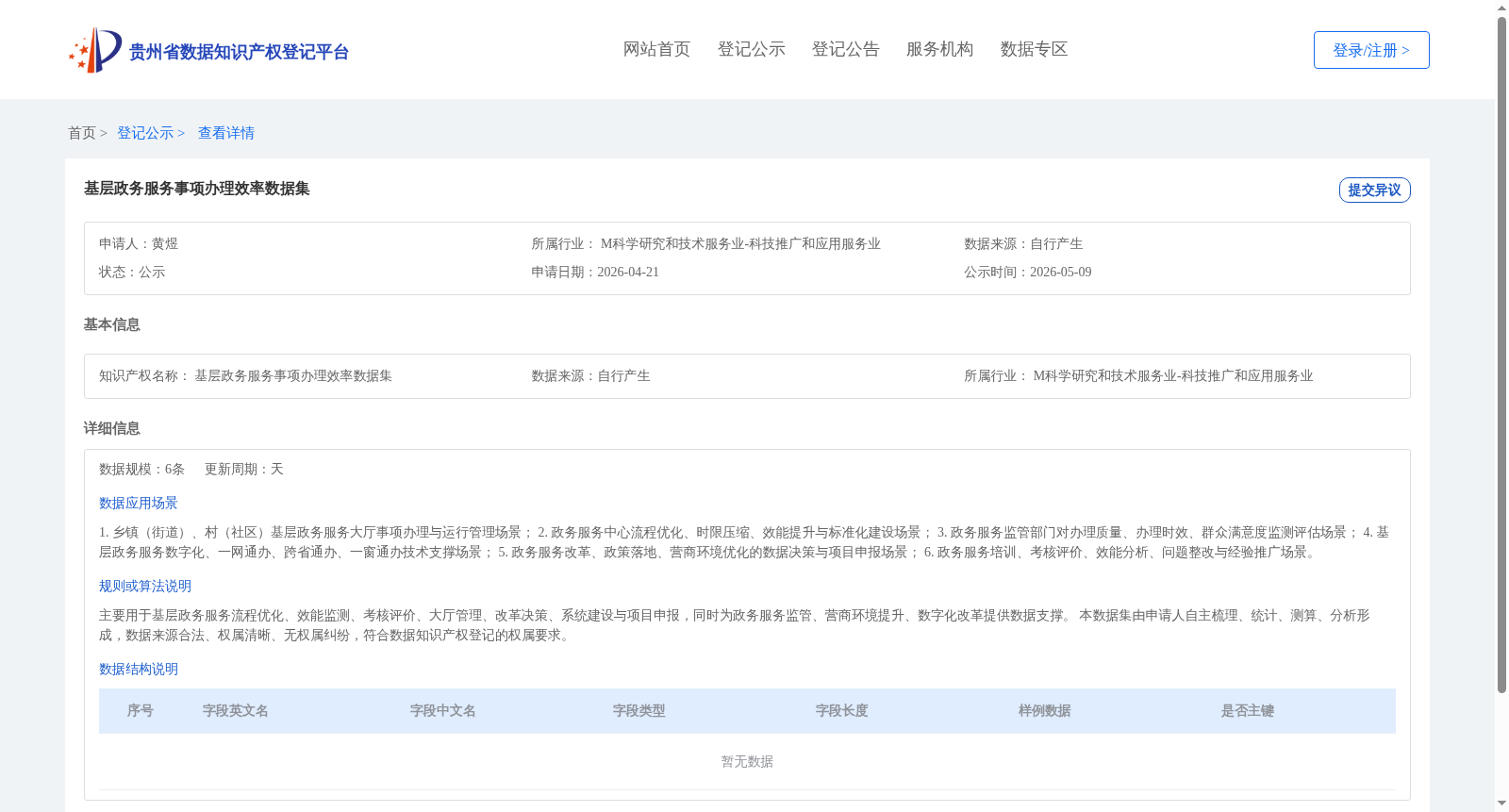The image size is (1509, 812).
Task: Click 查看详情 in the breadcrumb
Action: point(226,133)
